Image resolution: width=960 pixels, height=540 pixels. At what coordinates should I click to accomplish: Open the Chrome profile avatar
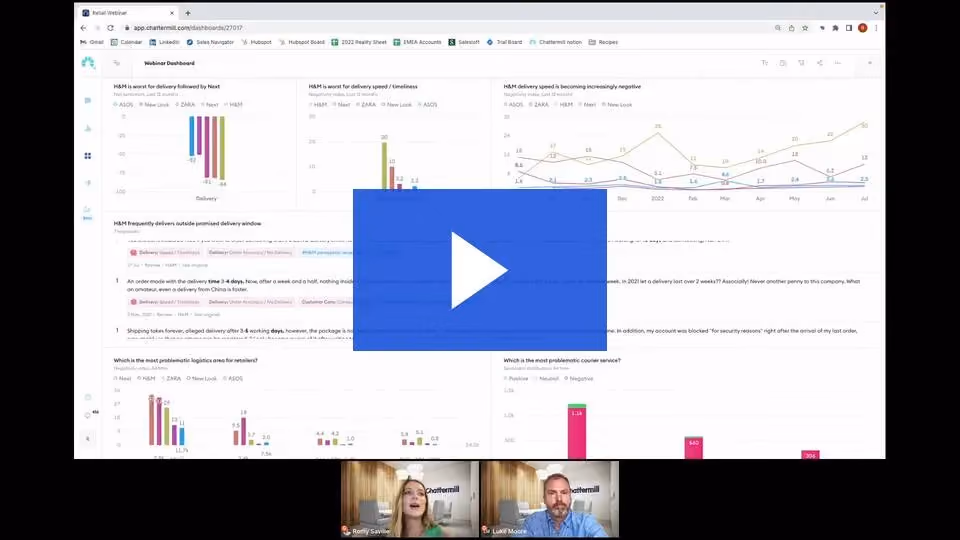click(863, 28)
